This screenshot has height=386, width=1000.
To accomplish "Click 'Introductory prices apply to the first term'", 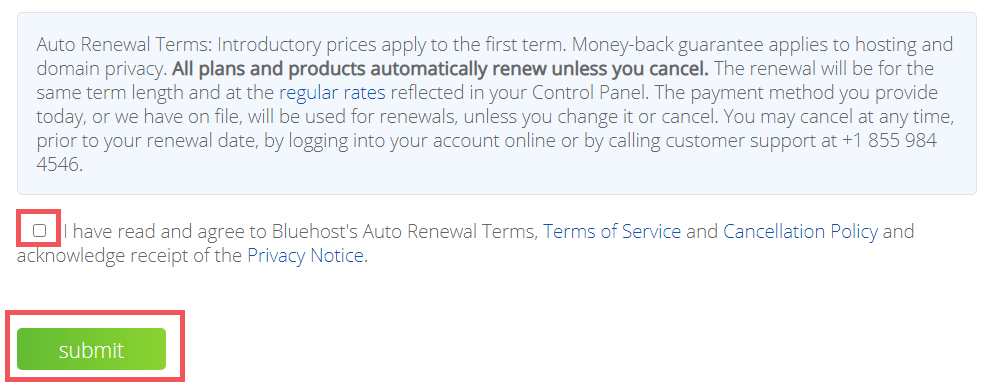I will 392,45.
